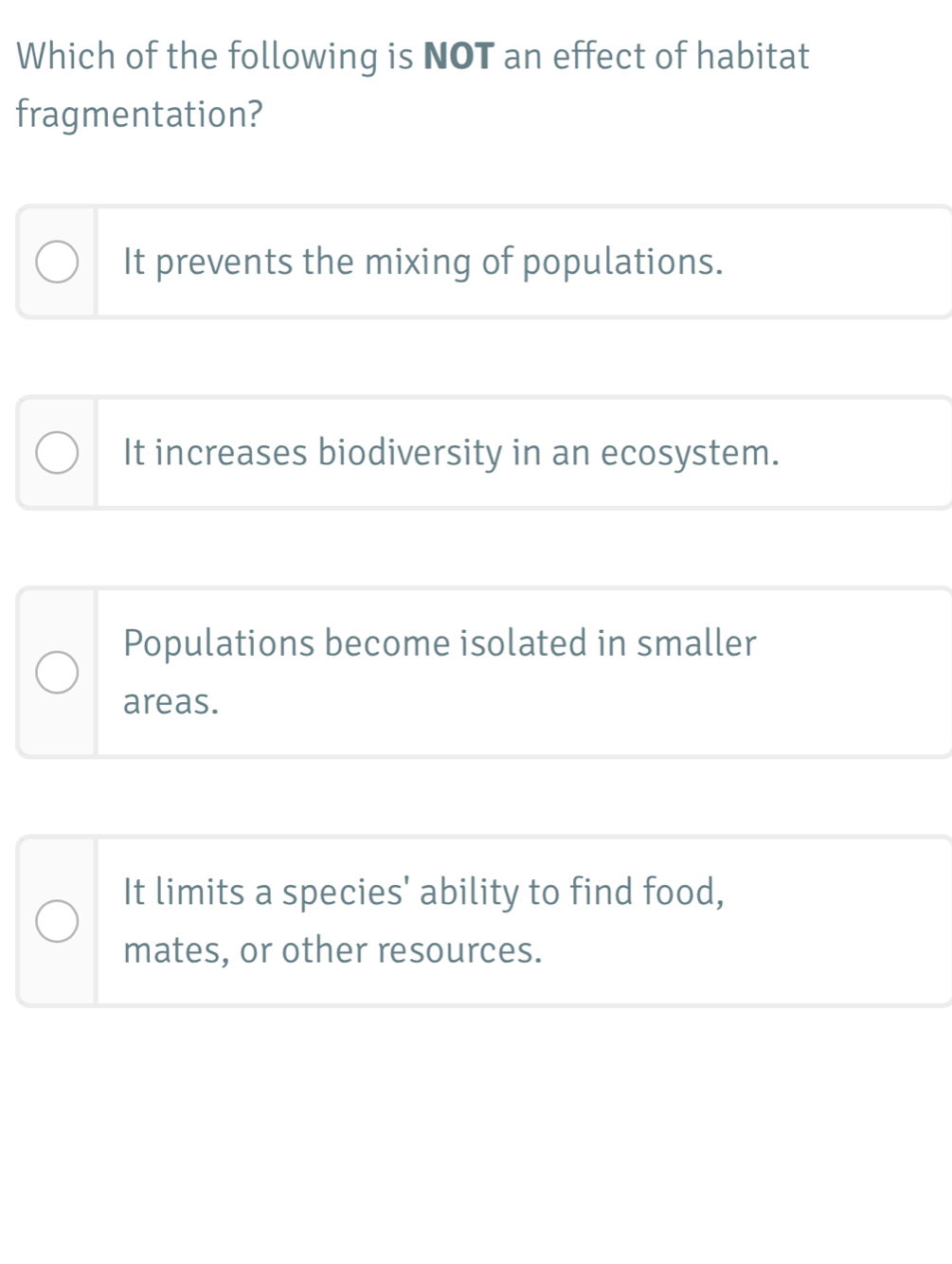Click the word 'fragmentation?' in the question
This screenshot has width=952, height=1264.
[x=139, y=115]
